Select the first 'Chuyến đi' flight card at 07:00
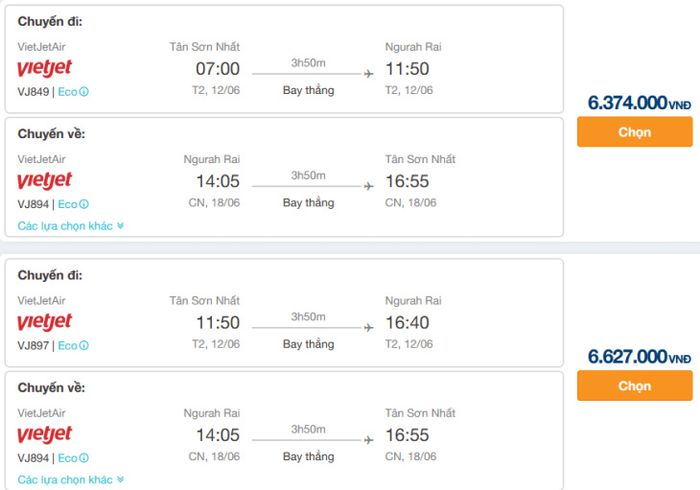 [x=284, y=59]
